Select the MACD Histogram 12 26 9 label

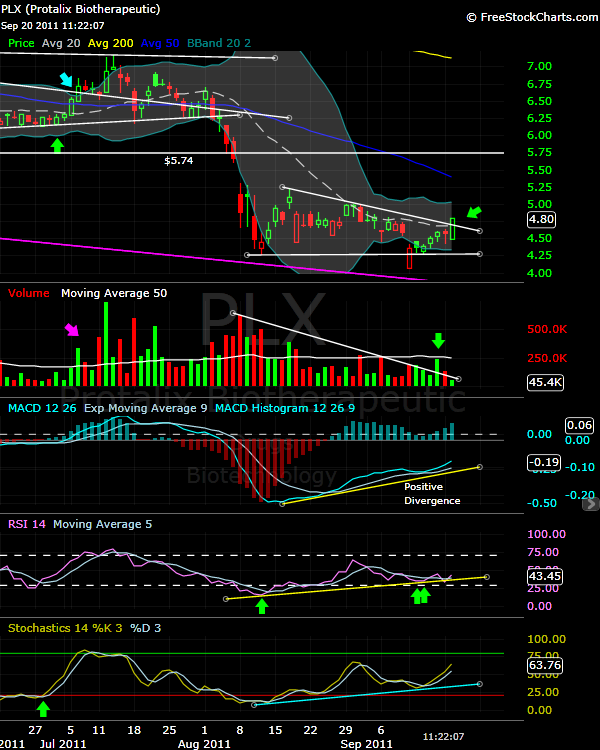click(285, 408)
